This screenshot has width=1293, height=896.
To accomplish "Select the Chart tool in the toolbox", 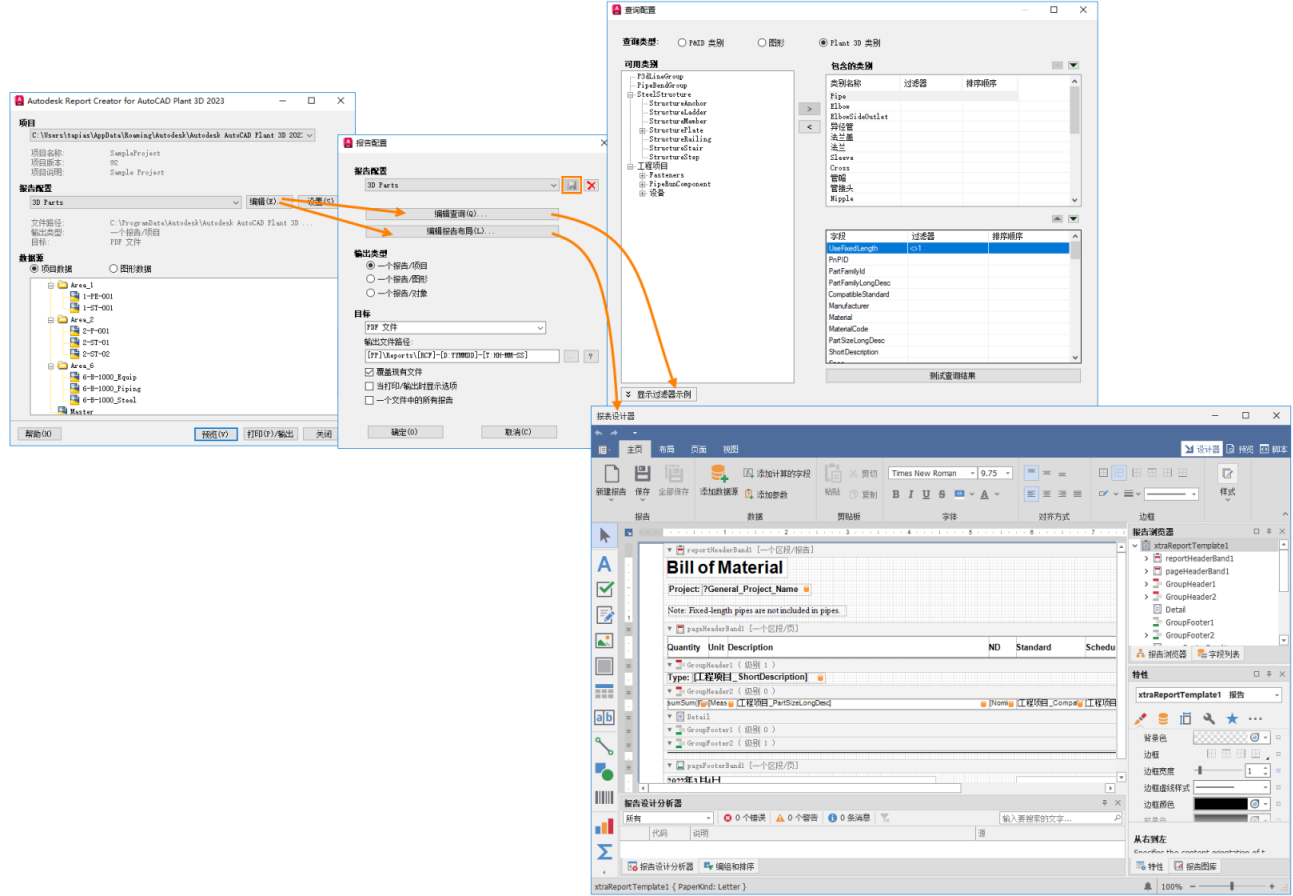I will 604,826.
